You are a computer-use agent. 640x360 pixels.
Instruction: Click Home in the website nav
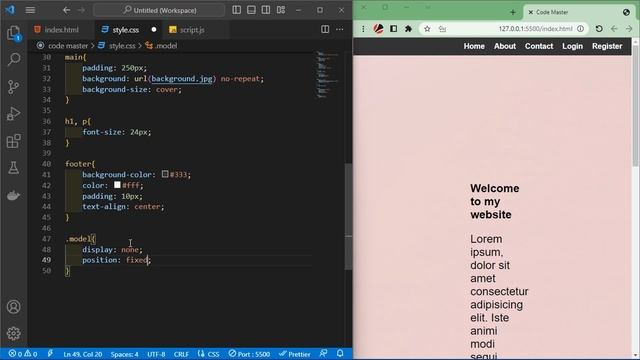(x=474, y=46)
